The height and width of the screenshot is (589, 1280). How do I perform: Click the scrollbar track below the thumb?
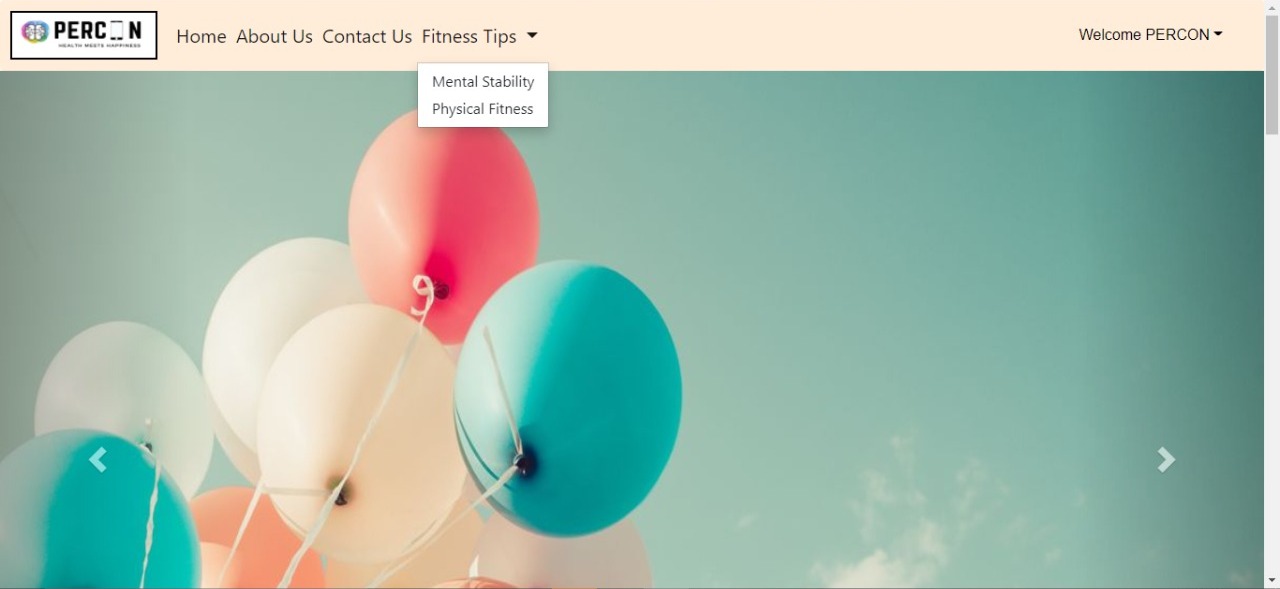tap(1272, 350)
